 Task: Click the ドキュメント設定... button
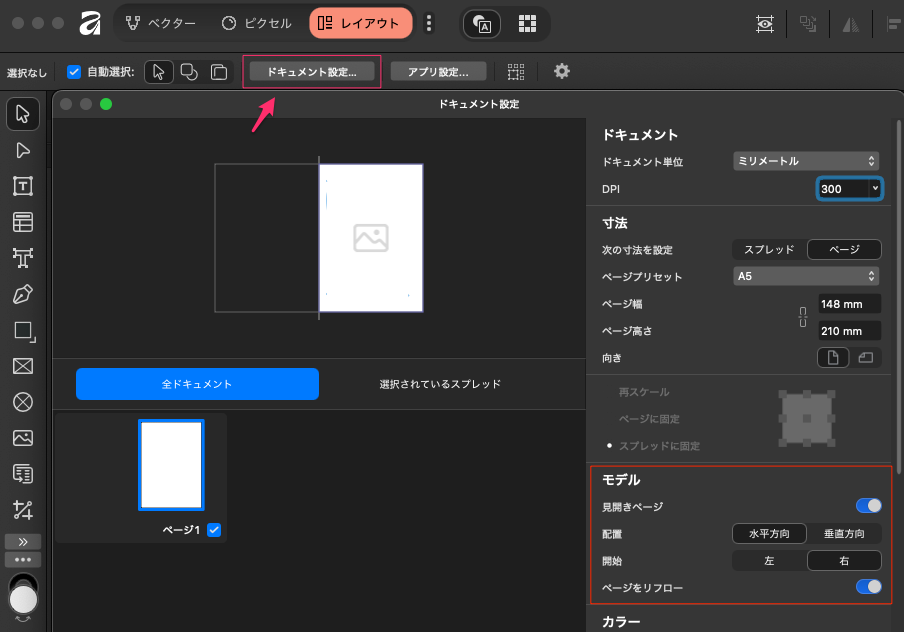(x=311, y=71)
